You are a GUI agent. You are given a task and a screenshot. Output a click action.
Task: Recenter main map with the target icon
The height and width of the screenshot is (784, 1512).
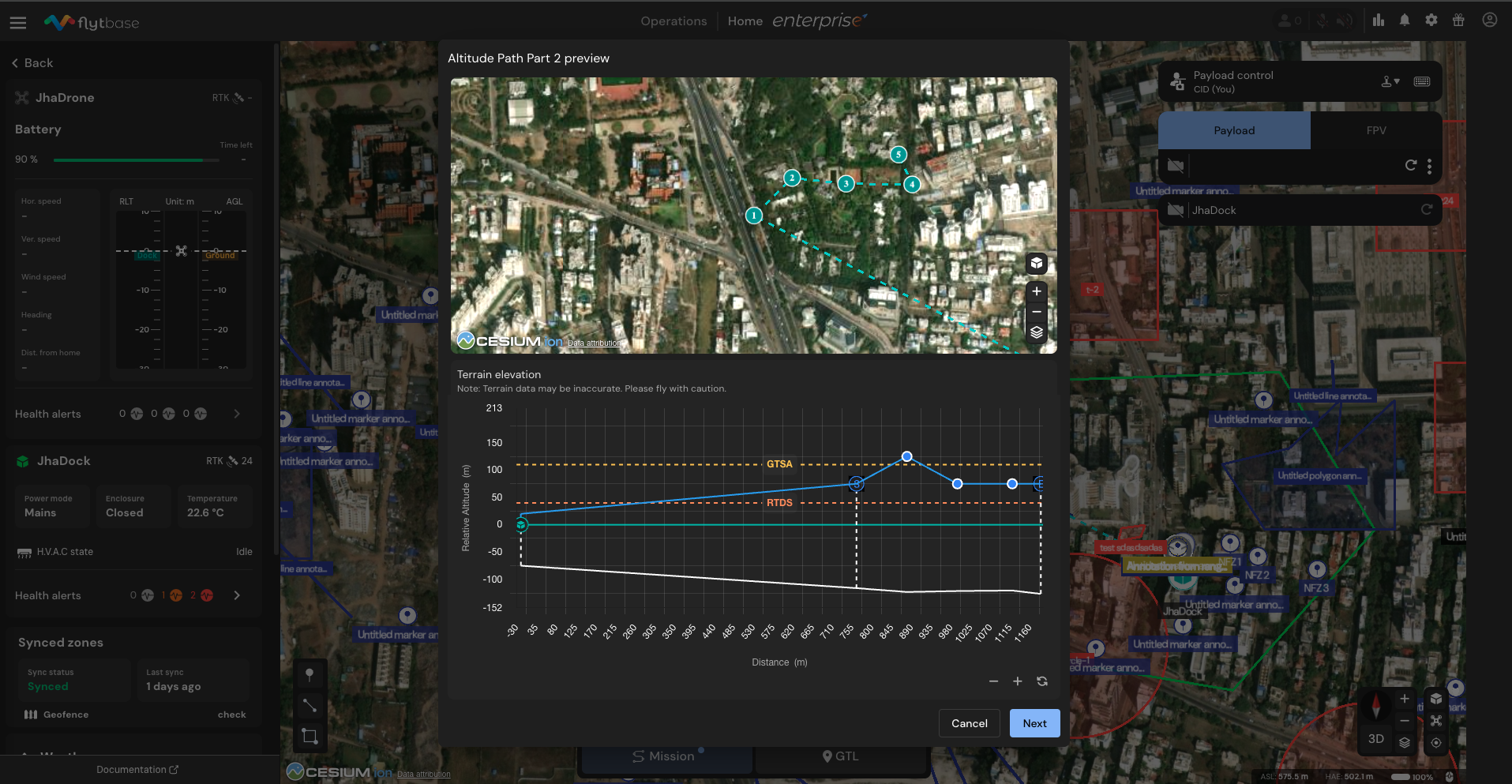point(1436,743)
